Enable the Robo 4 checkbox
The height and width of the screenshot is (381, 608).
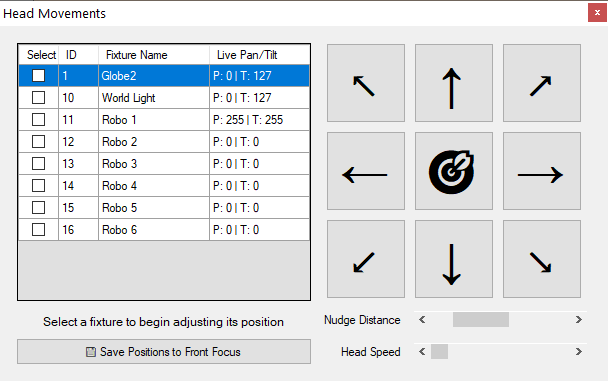point(38,186)
